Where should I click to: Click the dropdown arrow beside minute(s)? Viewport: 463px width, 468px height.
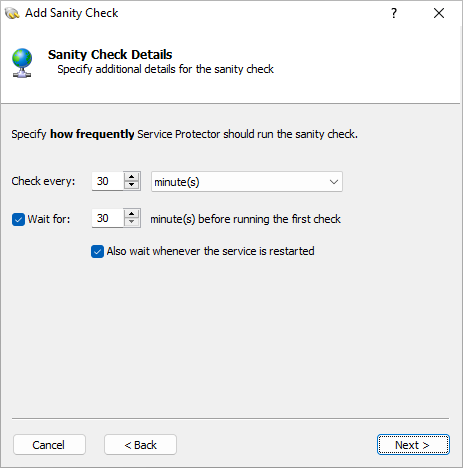(333, 182)
